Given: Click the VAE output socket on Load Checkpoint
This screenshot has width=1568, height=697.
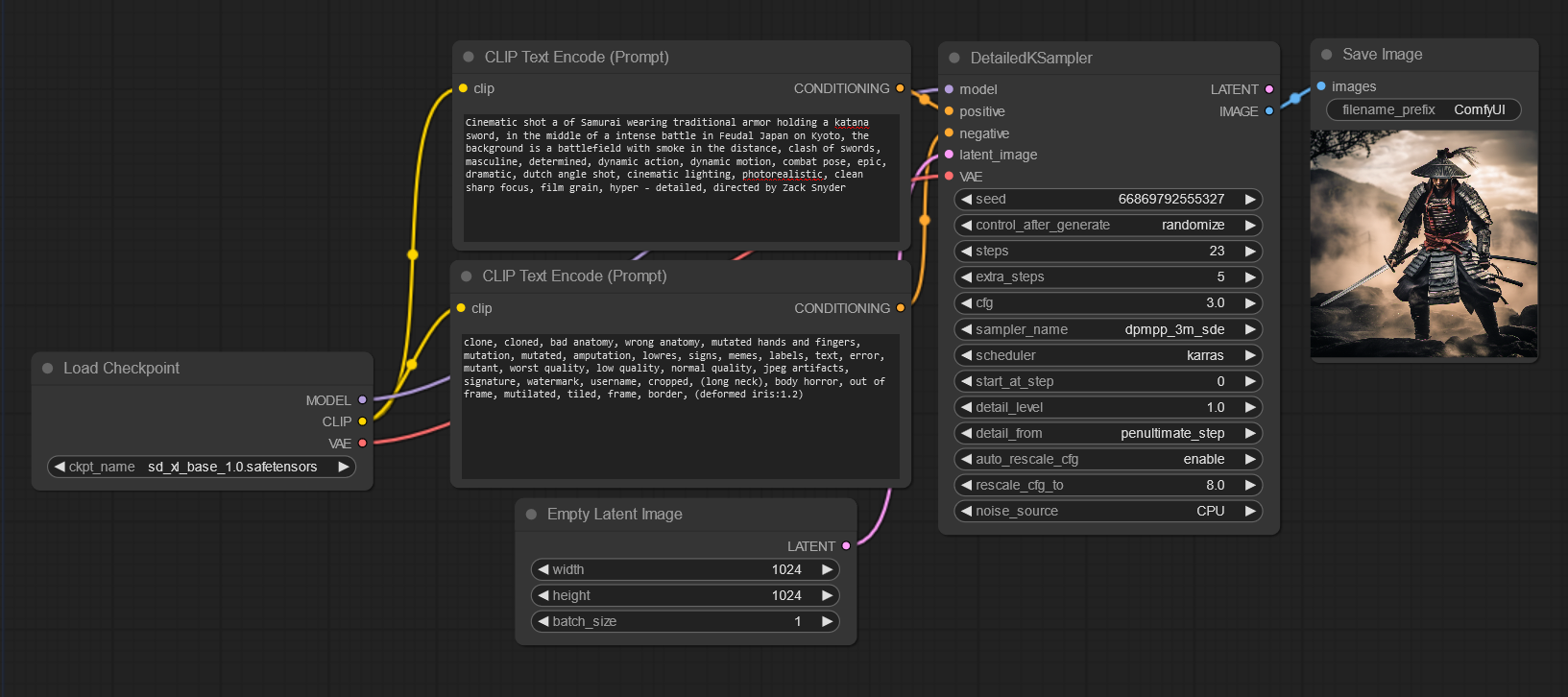Looking at the screenshot, I should [x=362, y=444].
